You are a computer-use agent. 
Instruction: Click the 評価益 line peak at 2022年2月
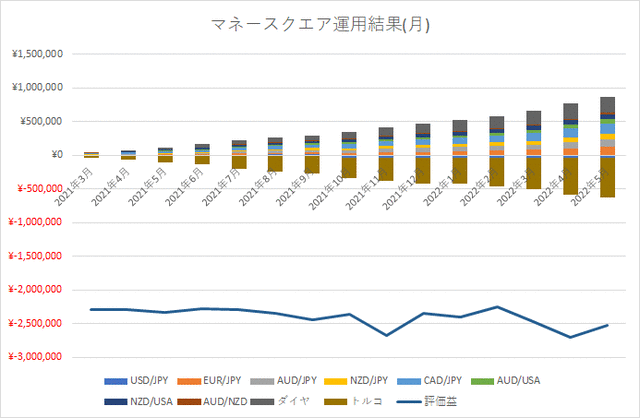click(x=497, y=307)
